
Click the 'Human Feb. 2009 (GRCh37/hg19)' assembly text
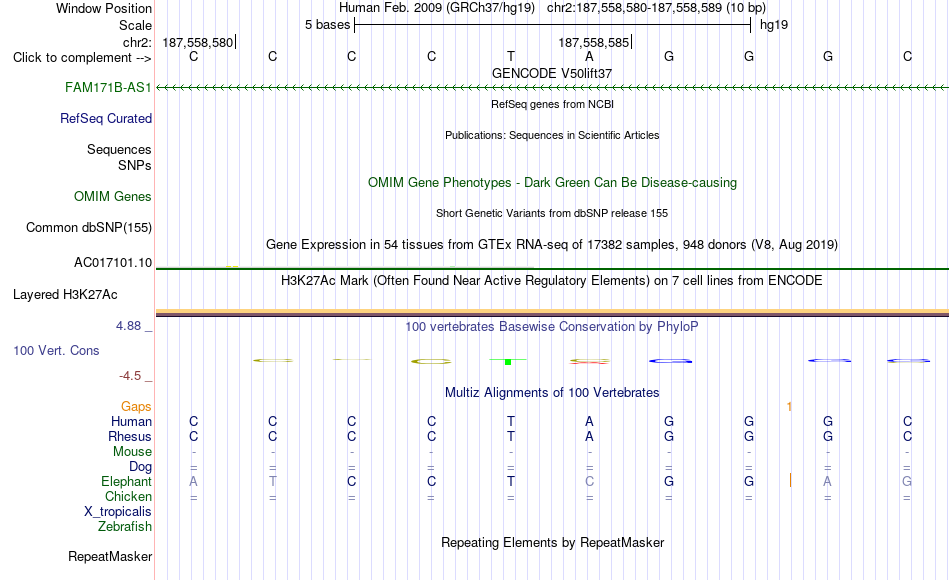click(437, 8)
